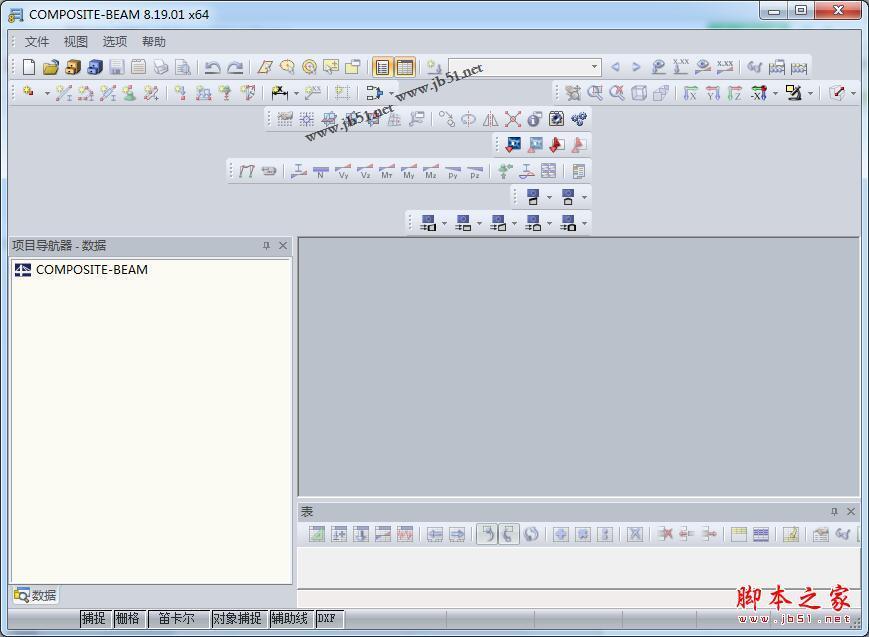Minimize the COMPOSITE-BEAM window
The image size is (869, 637).
(775, 11)
